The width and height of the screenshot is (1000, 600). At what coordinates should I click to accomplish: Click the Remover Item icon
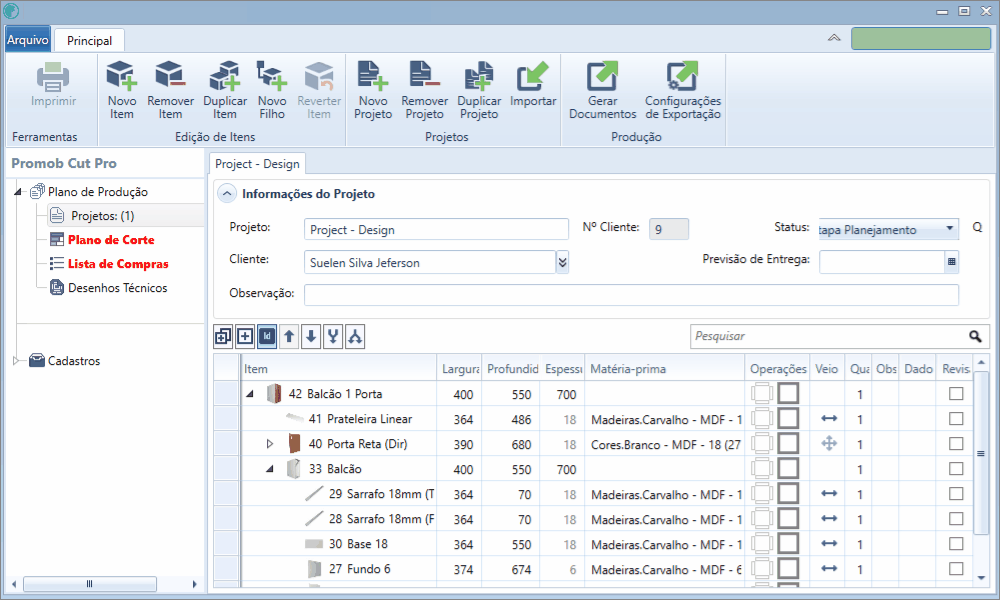170,75
